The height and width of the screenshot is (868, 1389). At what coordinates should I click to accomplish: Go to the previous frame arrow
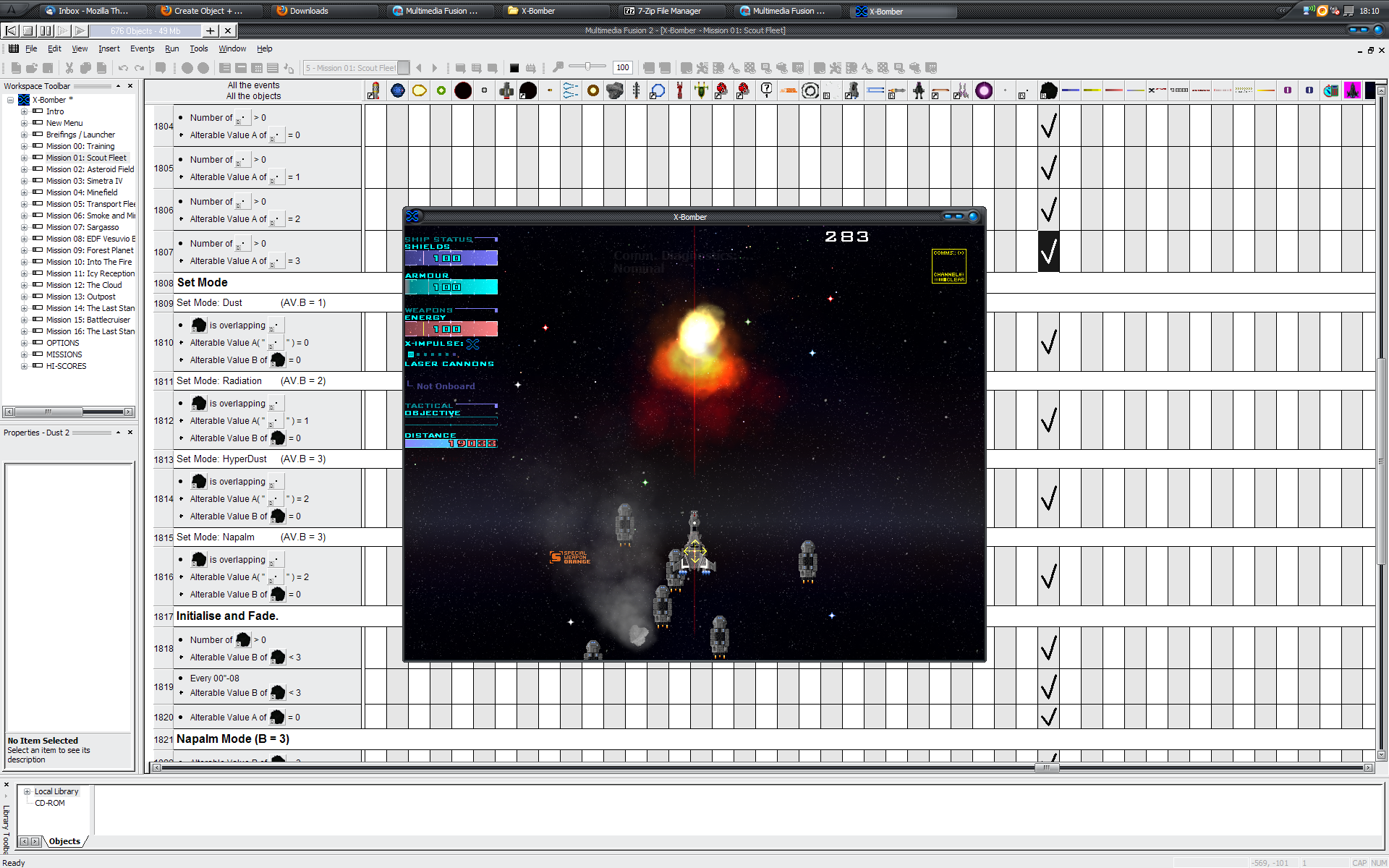(x=419, y=68)
